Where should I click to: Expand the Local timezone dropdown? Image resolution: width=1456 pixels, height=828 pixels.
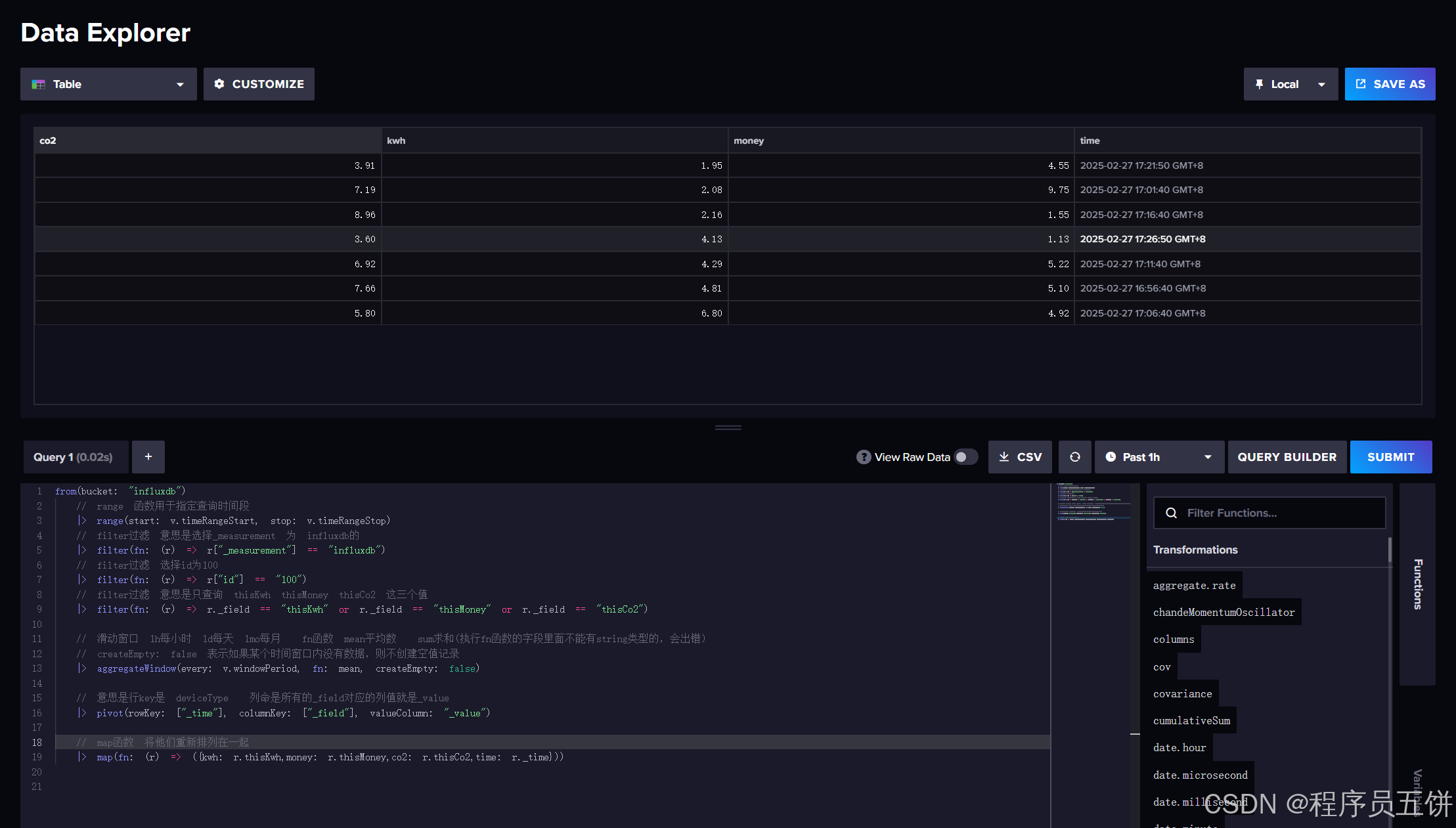tap(1322, 84)
